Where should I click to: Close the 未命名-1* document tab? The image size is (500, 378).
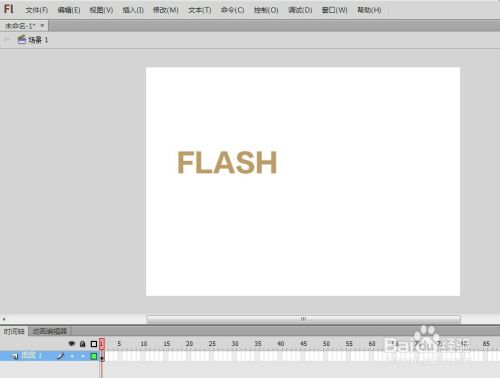point(42,25)
